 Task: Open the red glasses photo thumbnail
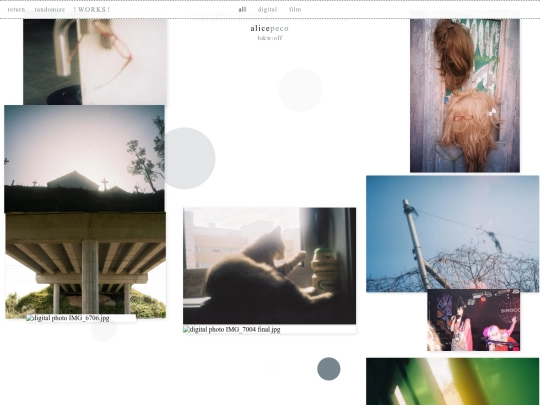click(x=95, y=62)
